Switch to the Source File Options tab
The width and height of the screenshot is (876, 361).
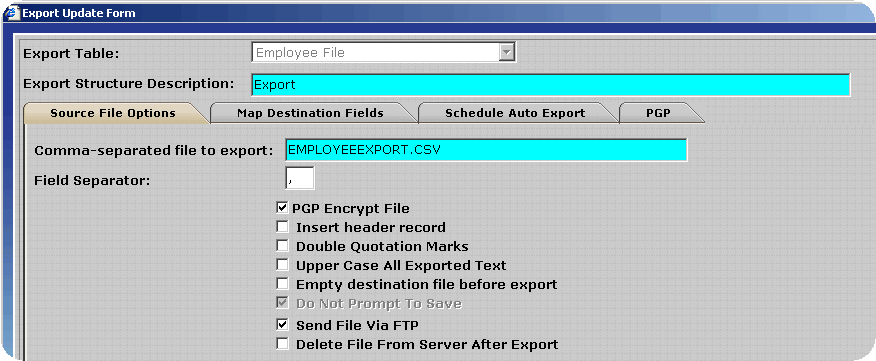tap(113, 113)
